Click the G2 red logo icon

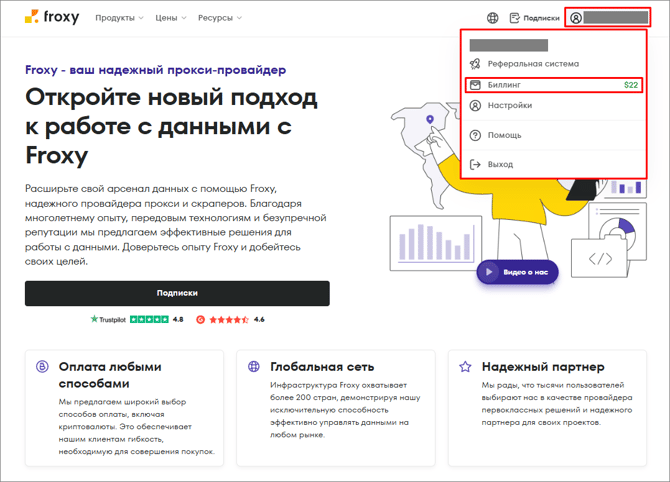(200, 319)
